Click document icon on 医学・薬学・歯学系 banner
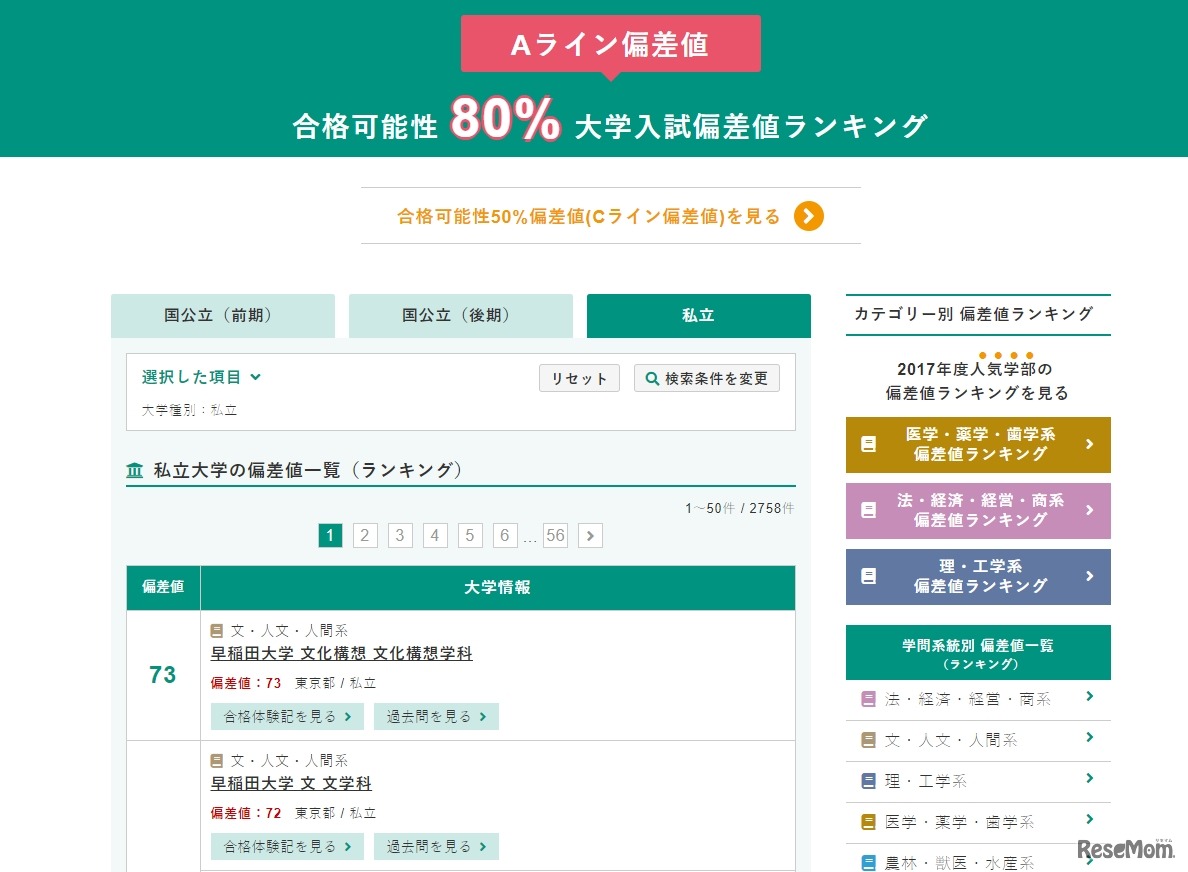The width and height of the screenshot is (1188, 872). 869,445
